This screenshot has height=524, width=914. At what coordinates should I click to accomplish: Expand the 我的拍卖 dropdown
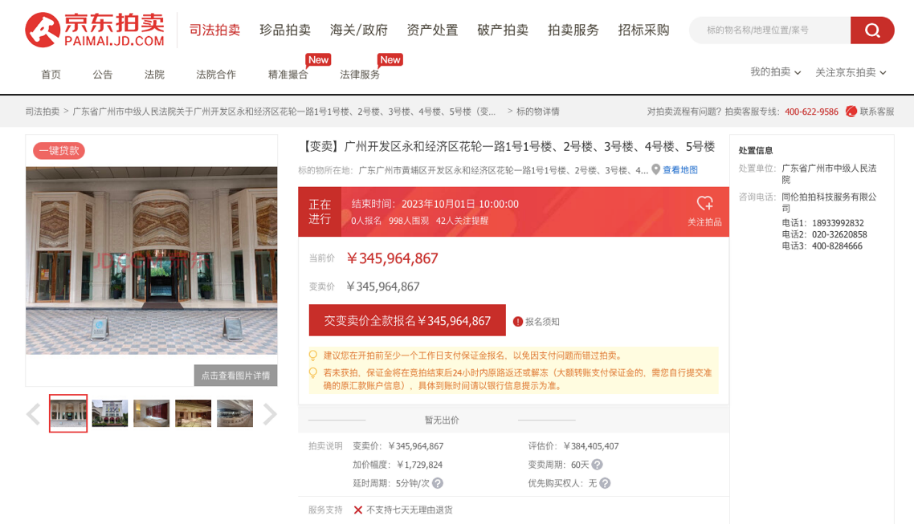pos(776,72)
